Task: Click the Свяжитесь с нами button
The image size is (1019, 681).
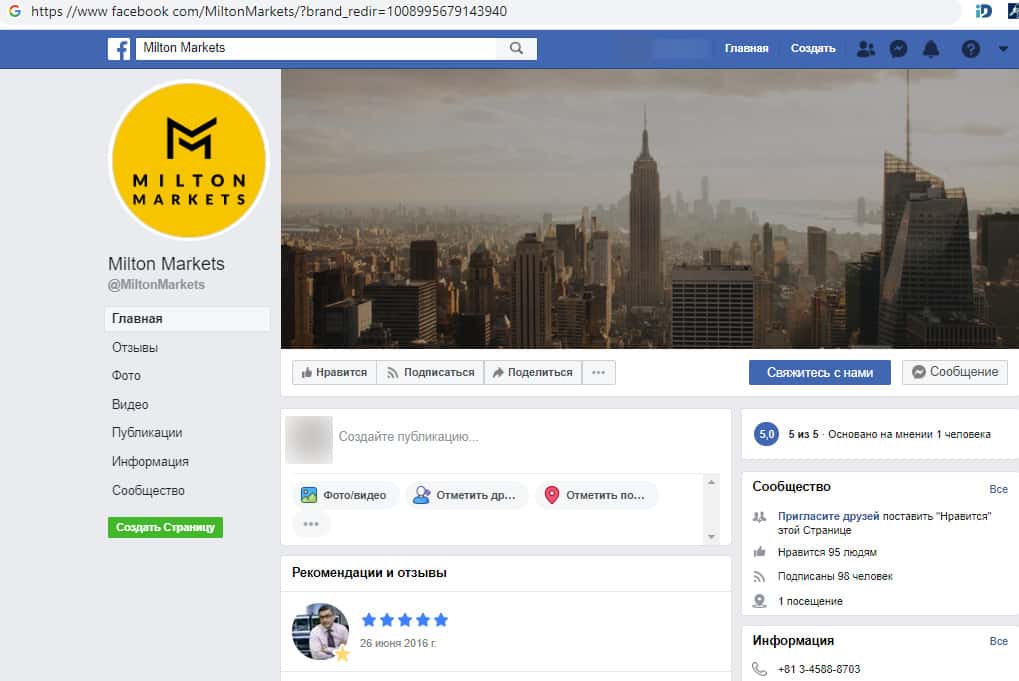Action: 819,372
